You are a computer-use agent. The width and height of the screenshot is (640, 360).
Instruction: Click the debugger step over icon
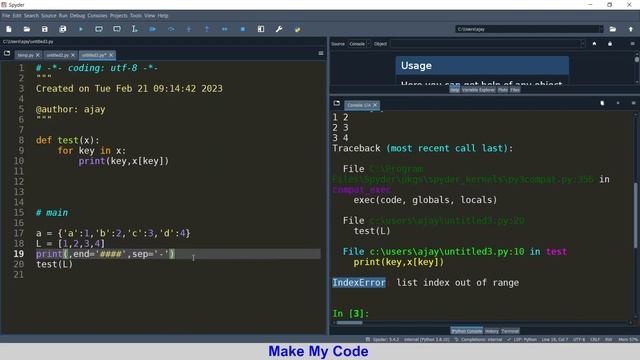[171, 29]
